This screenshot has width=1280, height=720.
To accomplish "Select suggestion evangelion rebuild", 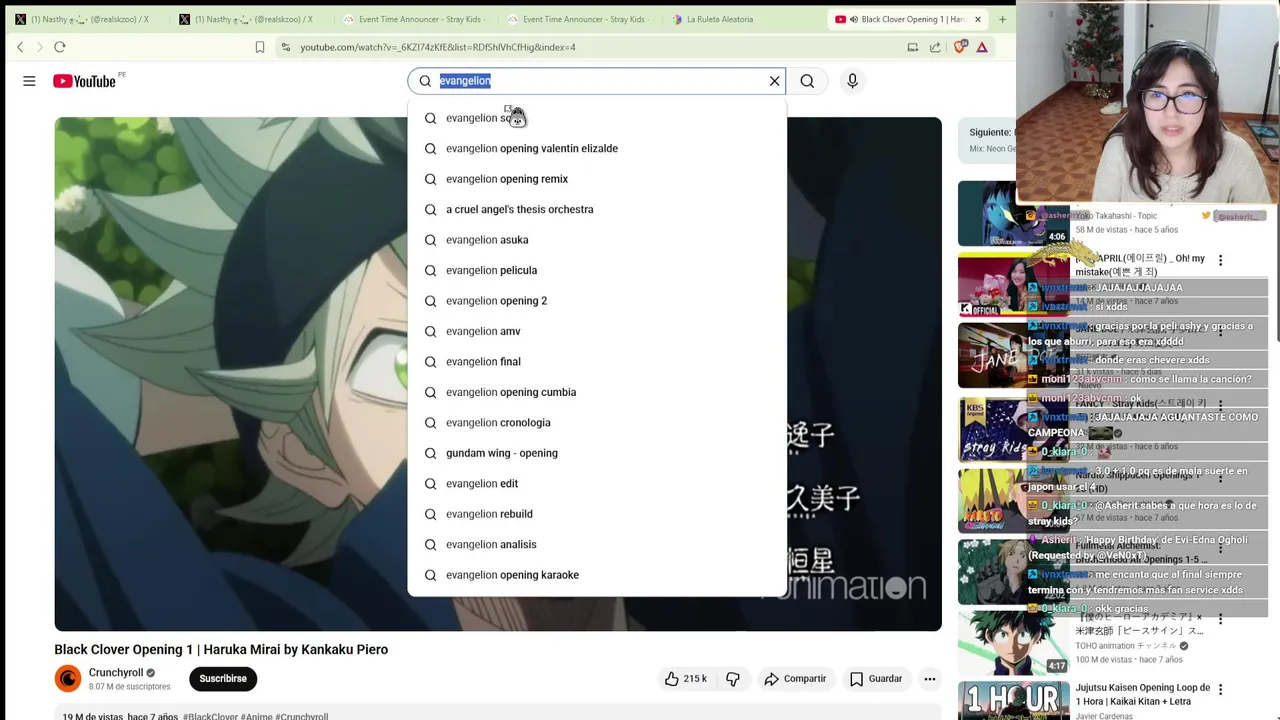I will tap(597, 515).
